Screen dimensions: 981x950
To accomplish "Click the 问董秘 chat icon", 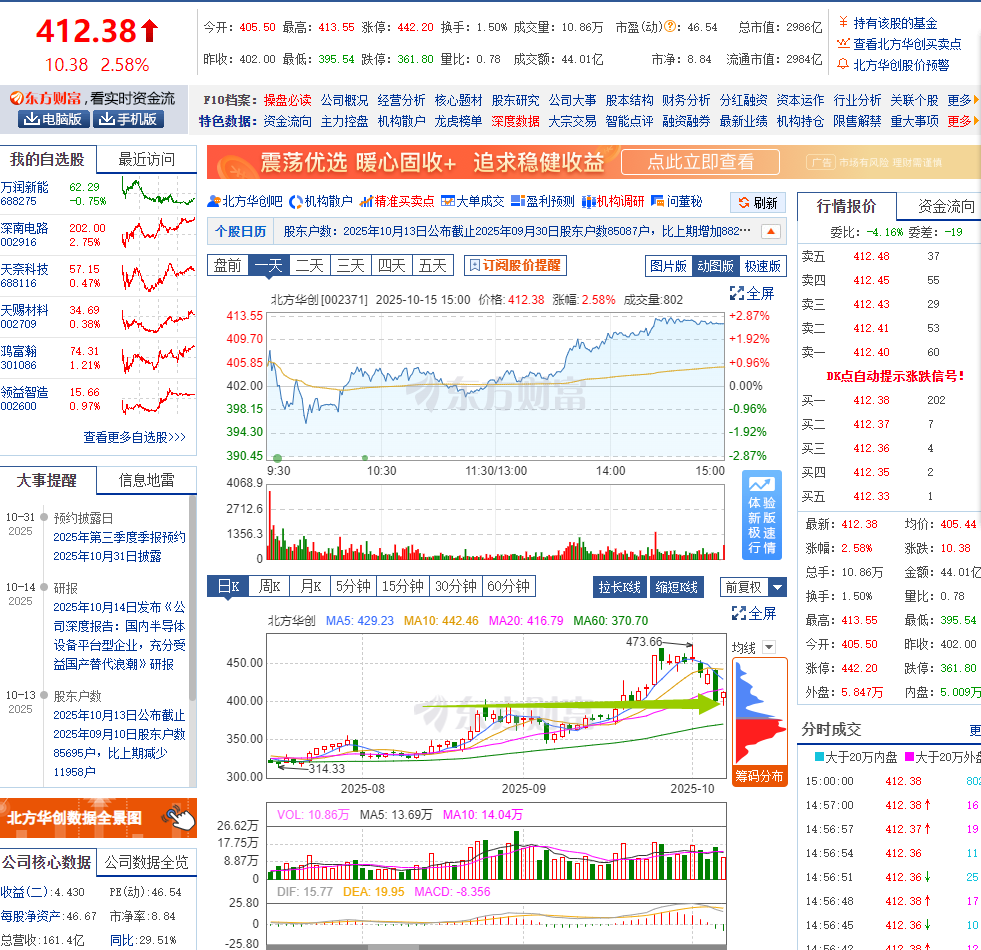I will [x=657, y=202].
